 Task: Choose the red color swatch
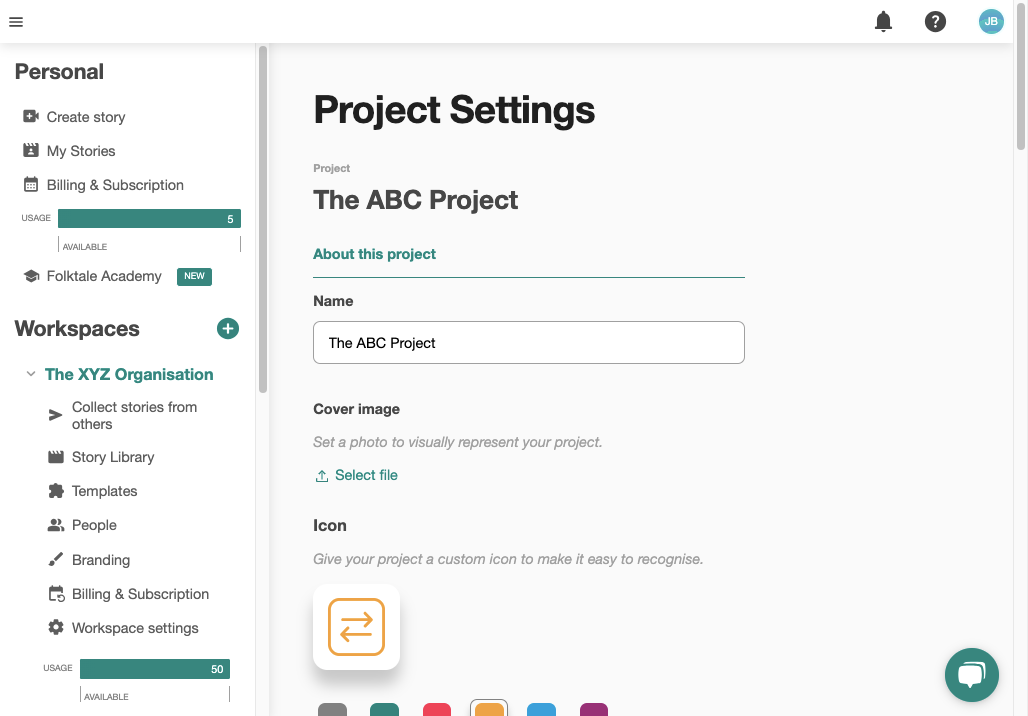coord(437,709)
